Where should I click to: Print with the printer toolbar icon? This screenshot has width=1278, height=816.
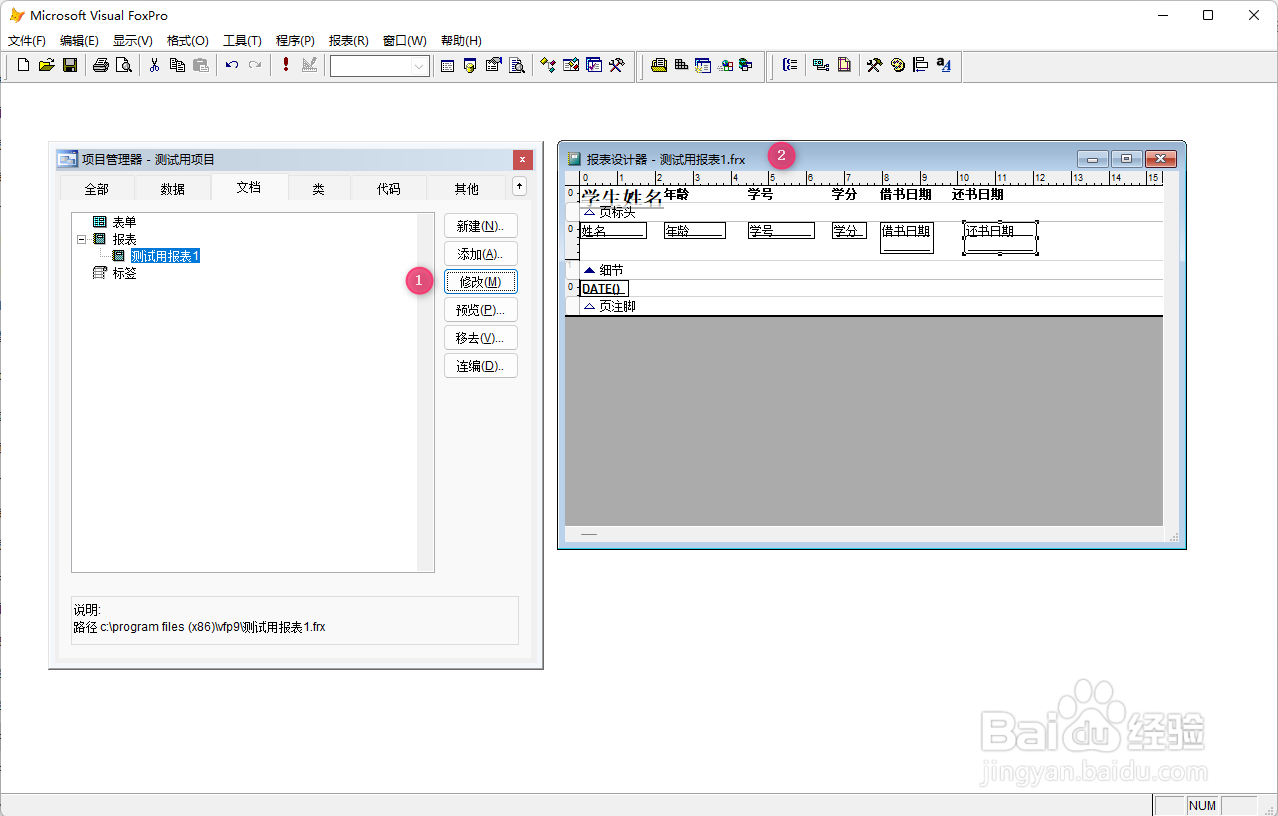[101, 65]
